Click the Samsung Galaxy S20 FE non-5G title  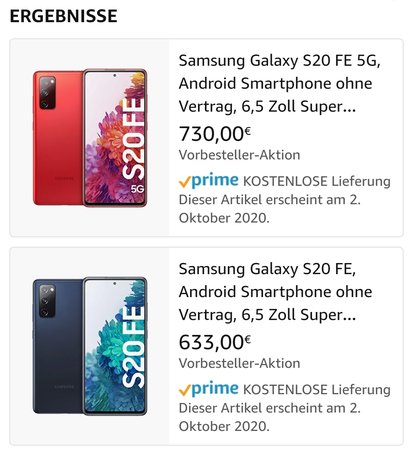coord(275,292)
